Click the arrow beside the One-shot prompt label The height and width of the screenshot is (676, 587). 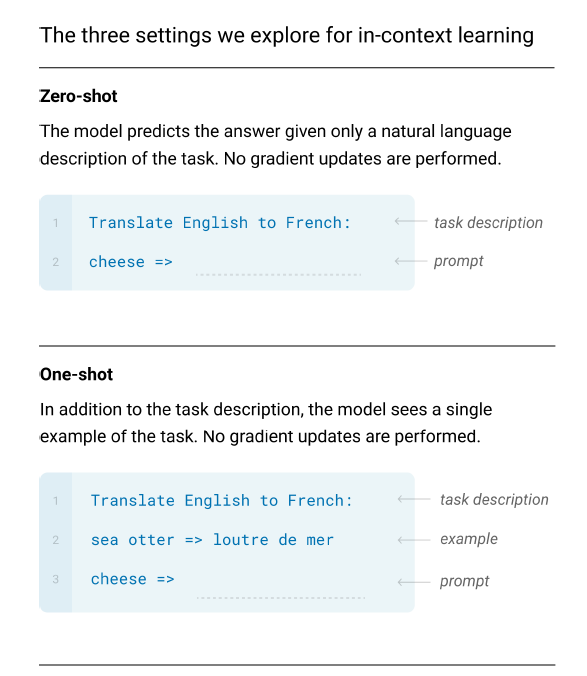[x=414, y=582]
